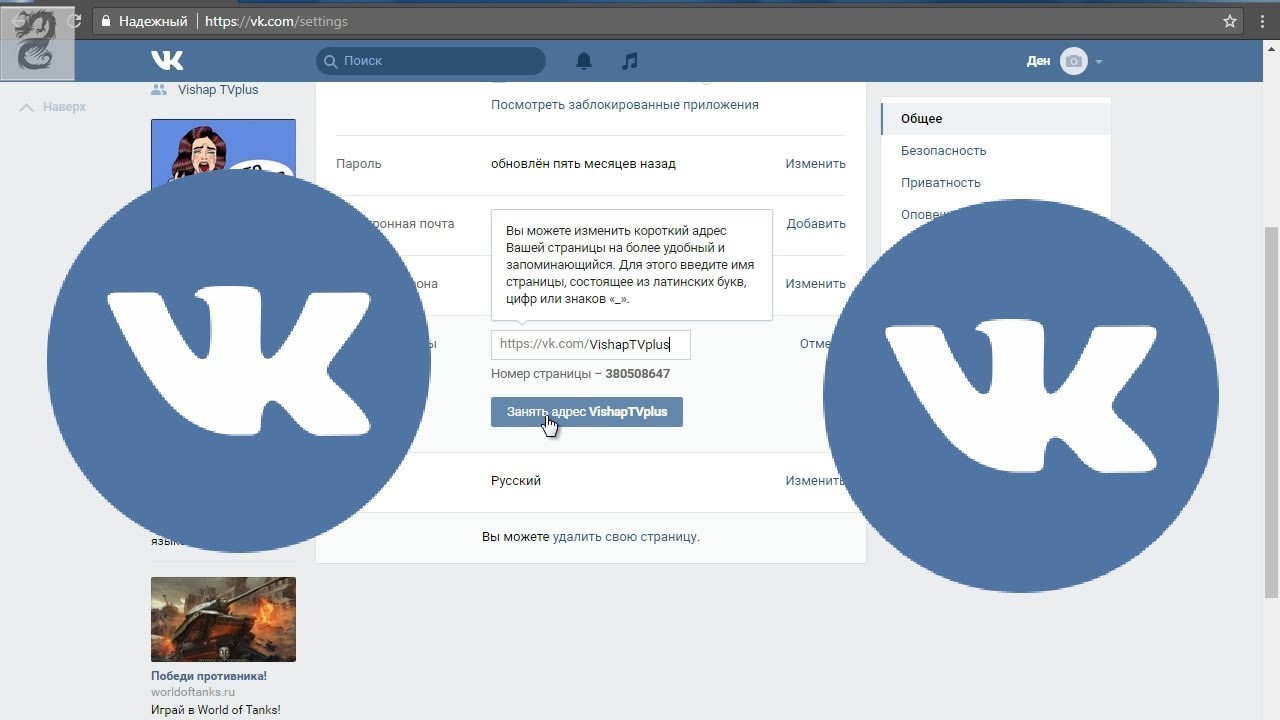Click the VK logo in the header
Image resolution: width=1280 pixels, height=720 pixels.
pos(167,61)
